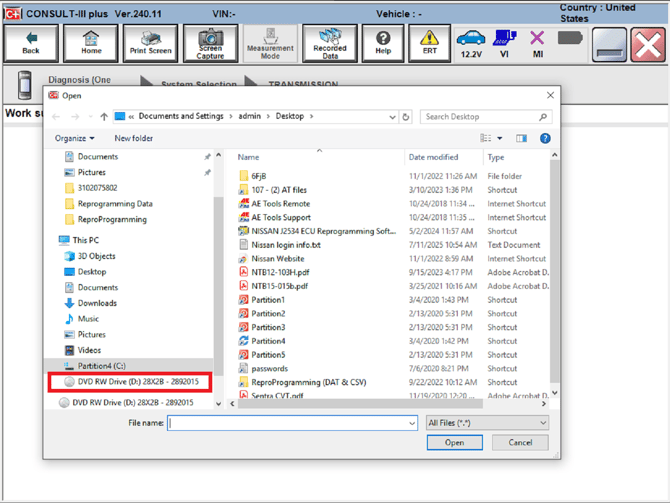Navigate up one folder level
670x503 pixels.
pos(104,116)
